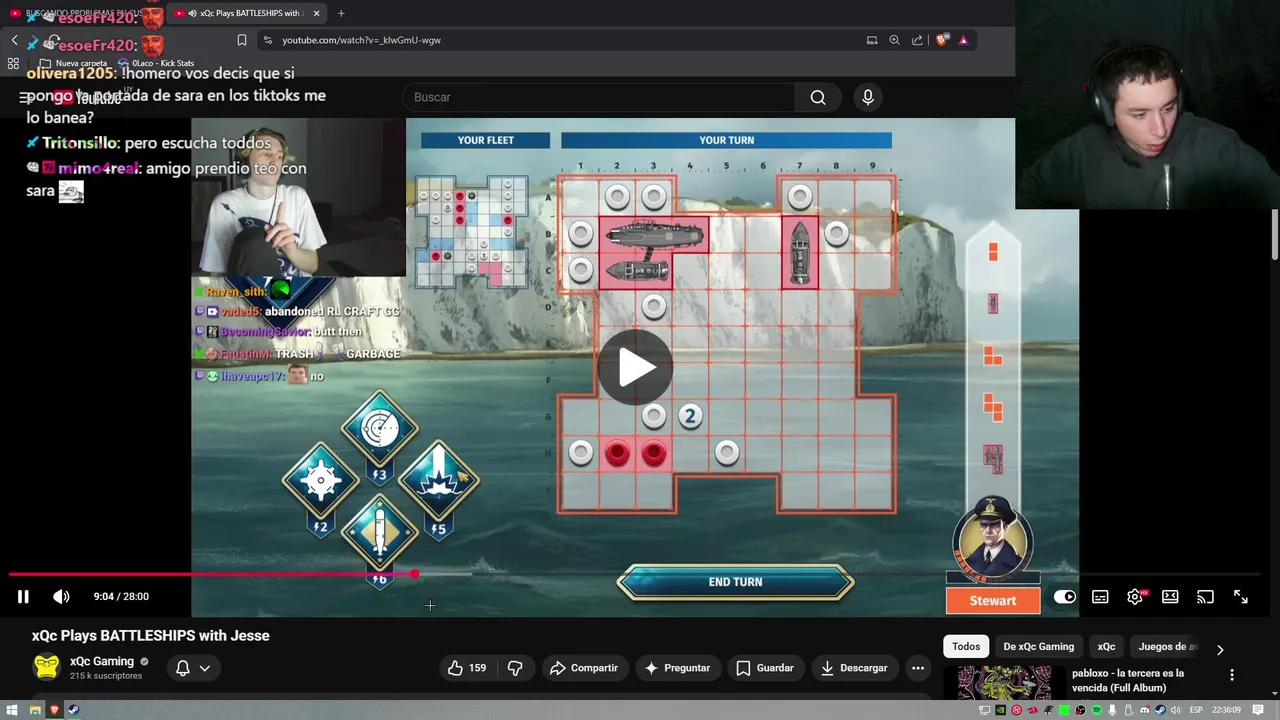Open the YouTube hamburger guide menu

click(x=25, y=97)
